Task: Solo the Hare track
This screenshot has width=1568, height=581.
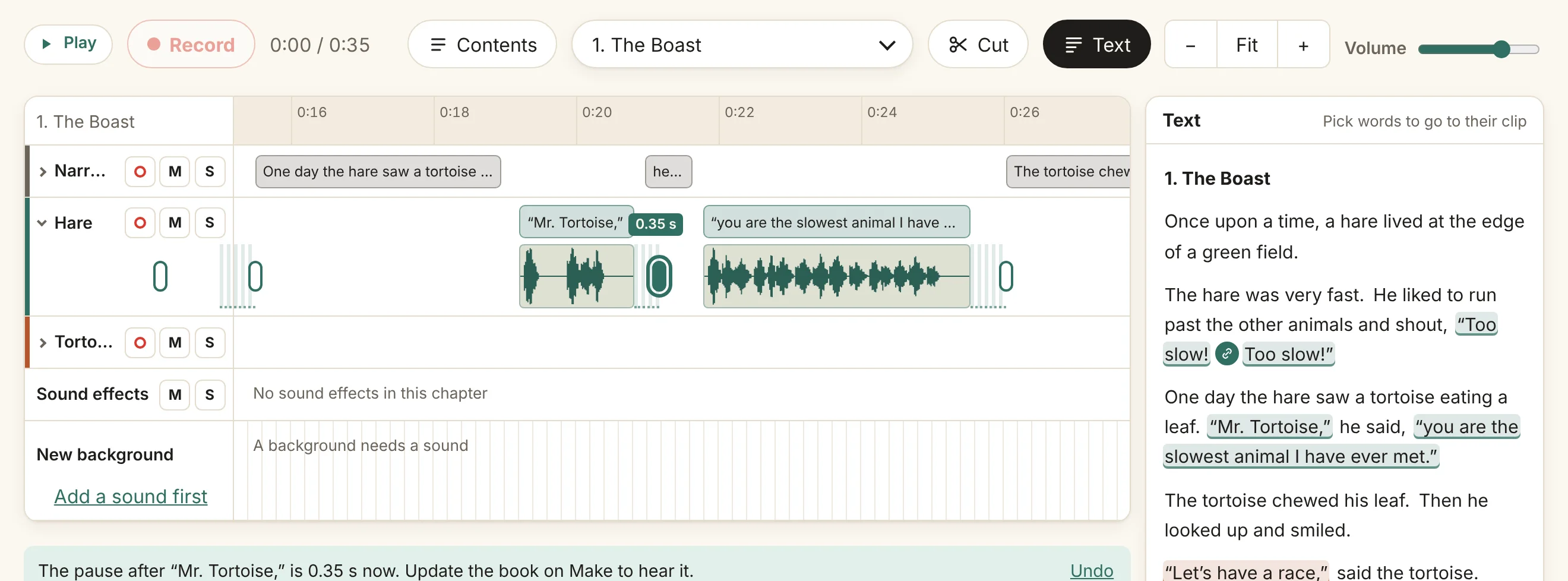Action: (210, 223)
